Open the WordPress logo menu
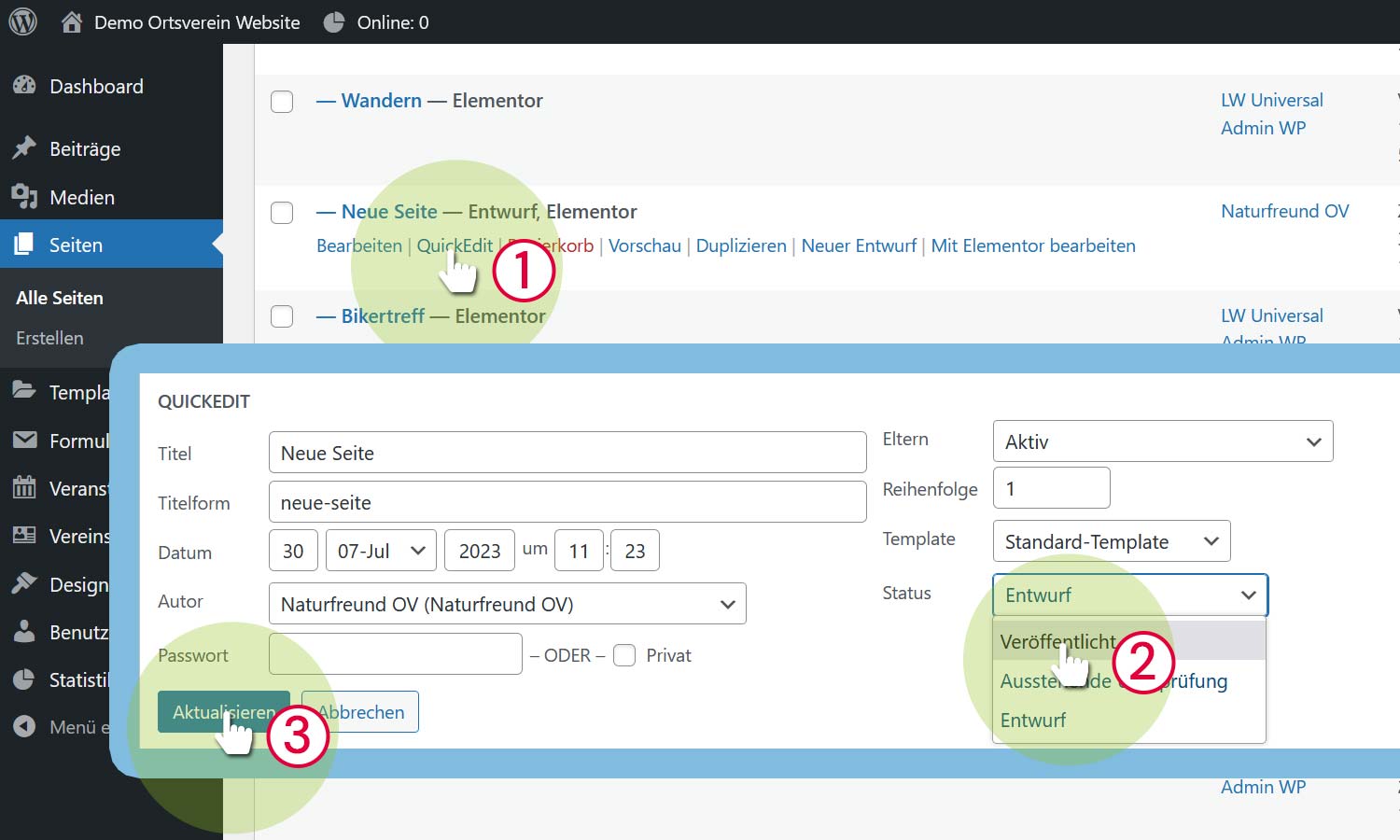 click(22, 21)
